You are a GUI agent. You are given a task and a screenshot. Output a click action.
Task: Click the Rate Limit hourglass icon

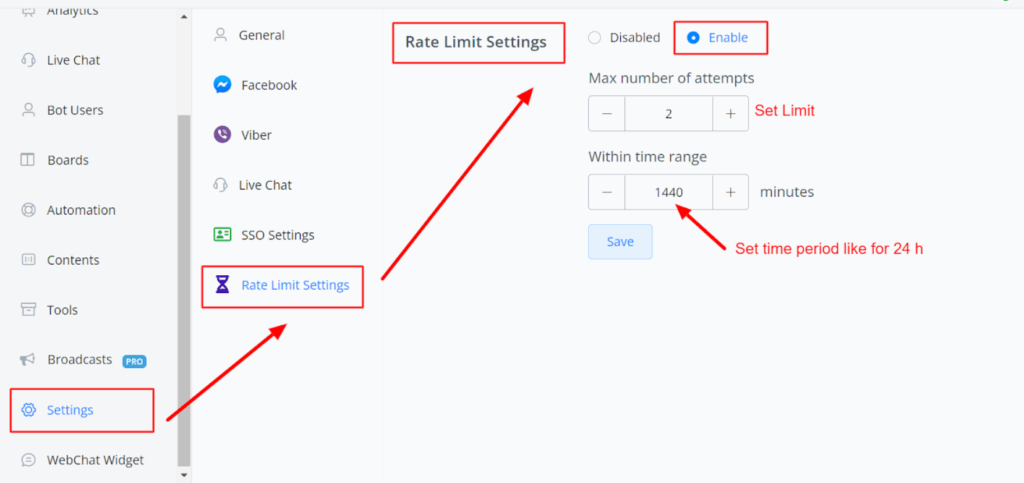coord(222,285)
